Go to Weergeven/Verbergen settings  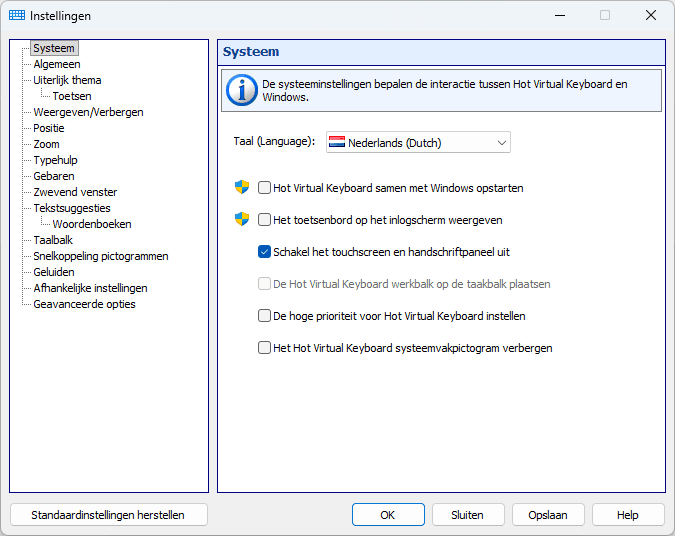[88, 112]
